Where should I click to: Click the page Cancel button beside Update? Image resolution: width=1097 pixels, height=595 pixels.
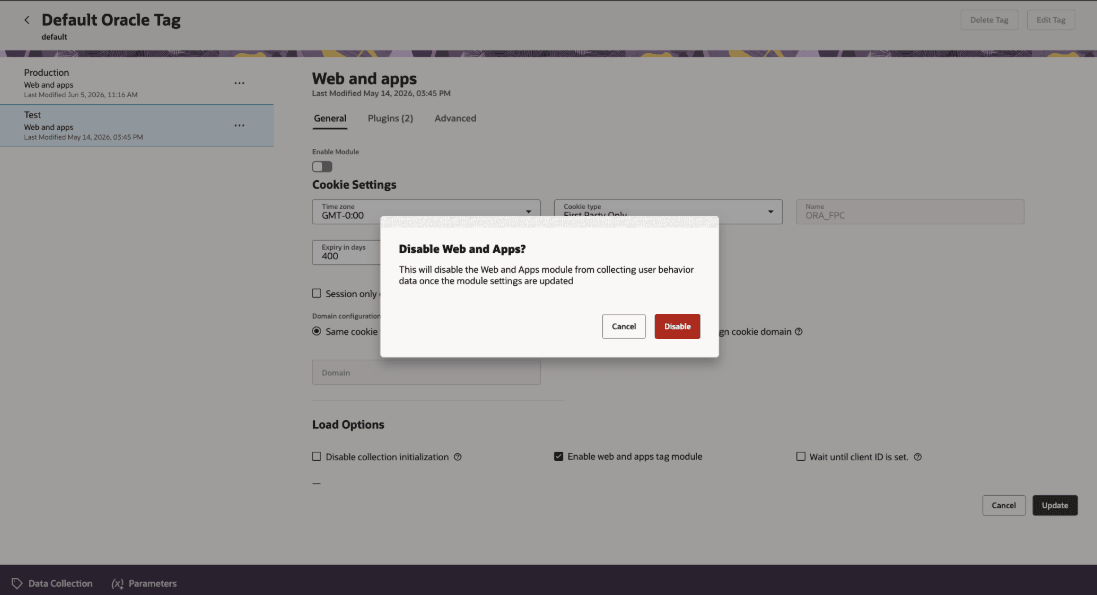tap(1003, 505)
